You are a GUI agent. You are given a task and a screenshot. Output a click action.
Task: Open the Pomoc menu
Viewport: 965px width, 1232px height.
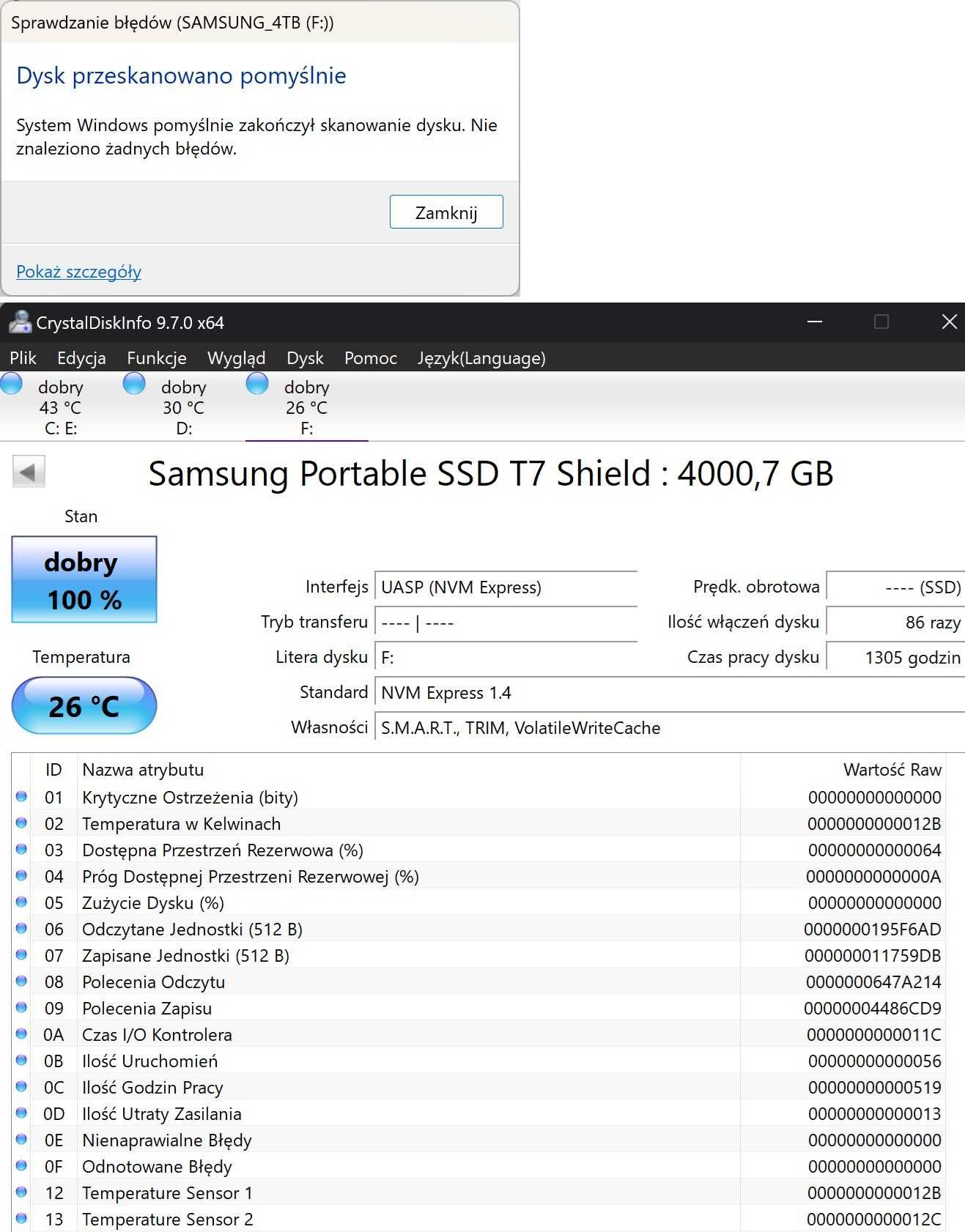point(371,358)
